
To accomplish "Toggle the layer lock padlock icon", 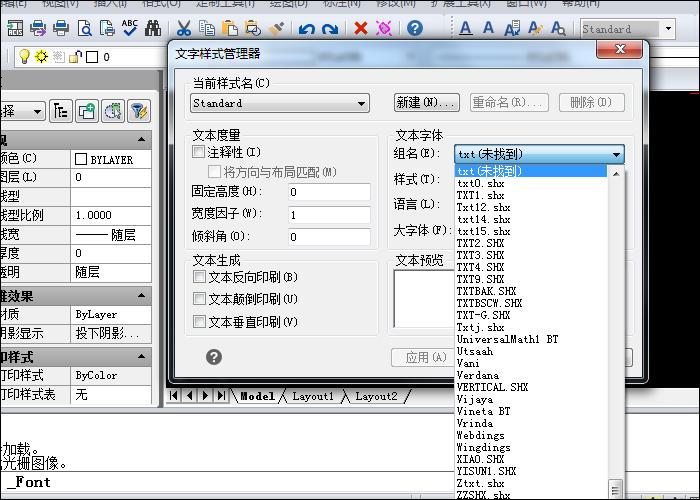I will coord(75,57).
